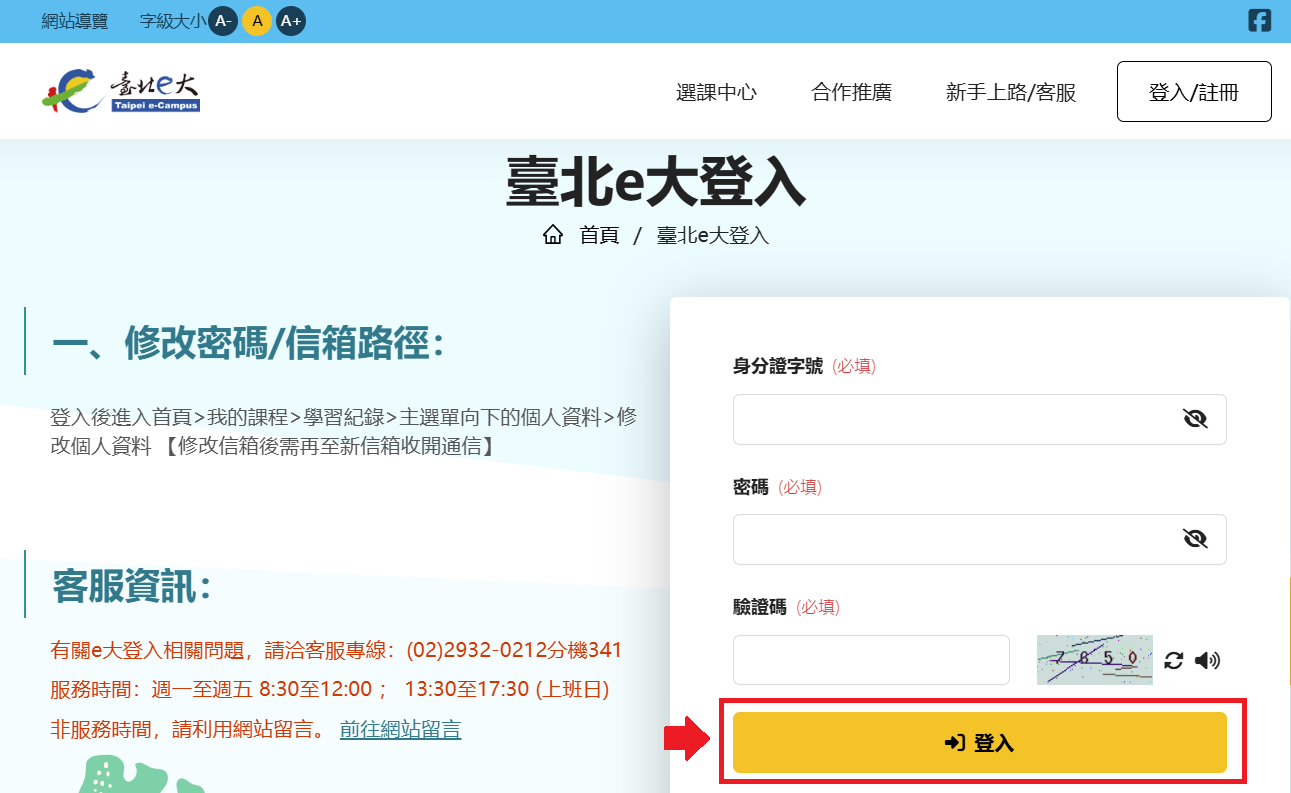
Task: Click the captcha image
Action: point(1095,659)
